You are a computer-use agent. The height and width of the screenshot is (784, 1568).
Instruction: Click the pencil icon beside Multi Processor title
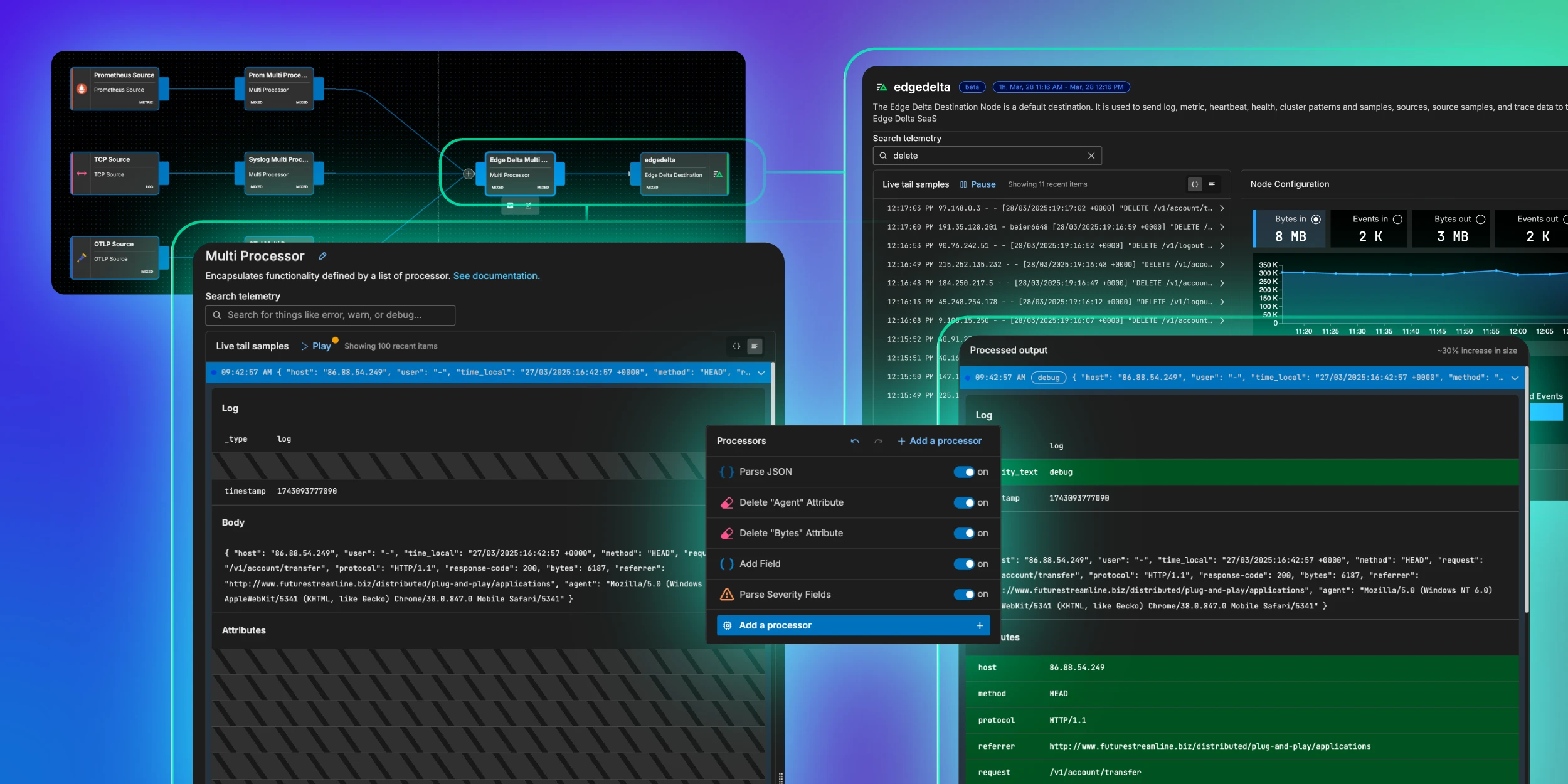[x=322, y=256]
